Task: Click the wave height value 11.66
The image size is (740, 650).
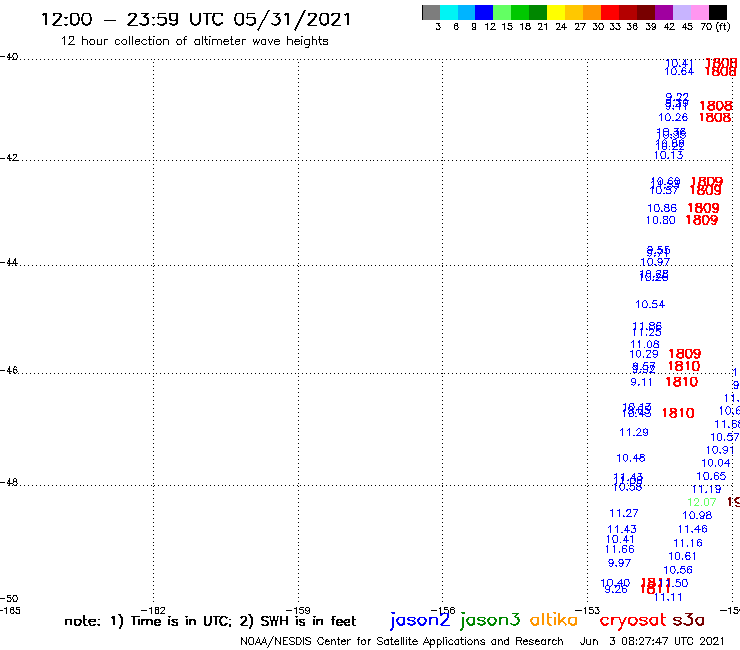Action: [620, 549]
